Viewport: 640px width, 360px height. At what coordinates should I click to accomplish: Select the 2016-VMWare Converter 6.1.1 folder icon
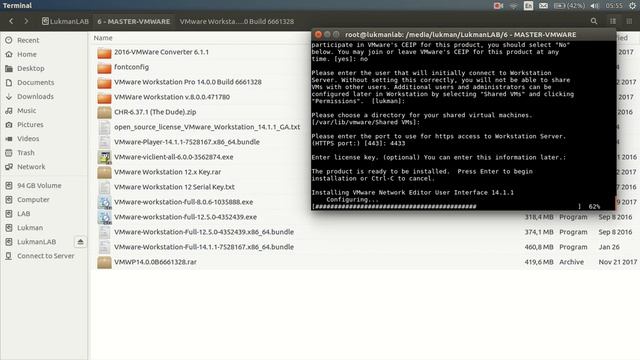coord(104,53)
